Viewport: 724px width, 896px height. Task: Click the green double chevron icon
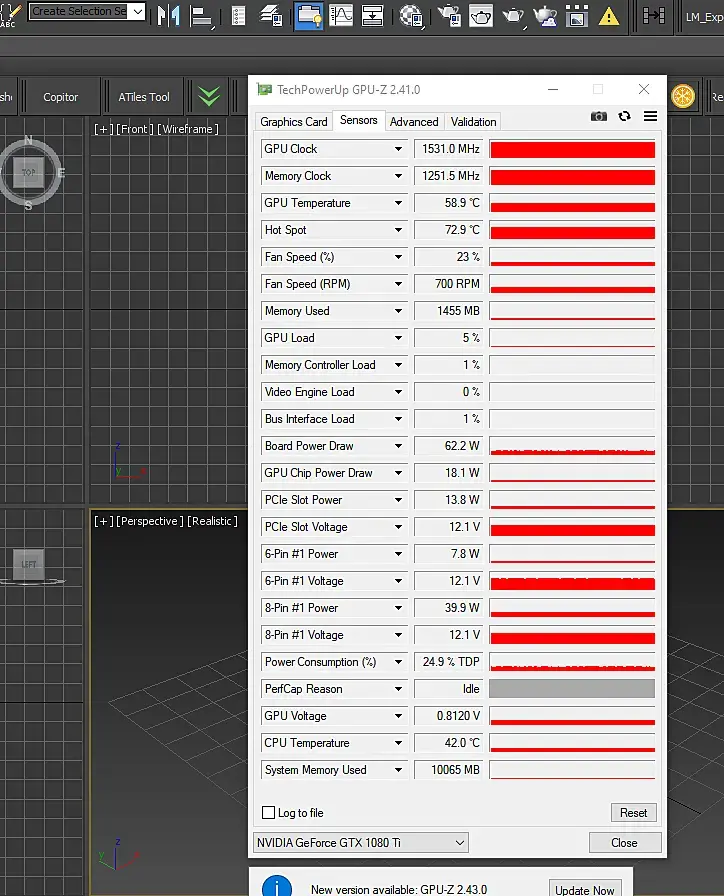(209, 96)
